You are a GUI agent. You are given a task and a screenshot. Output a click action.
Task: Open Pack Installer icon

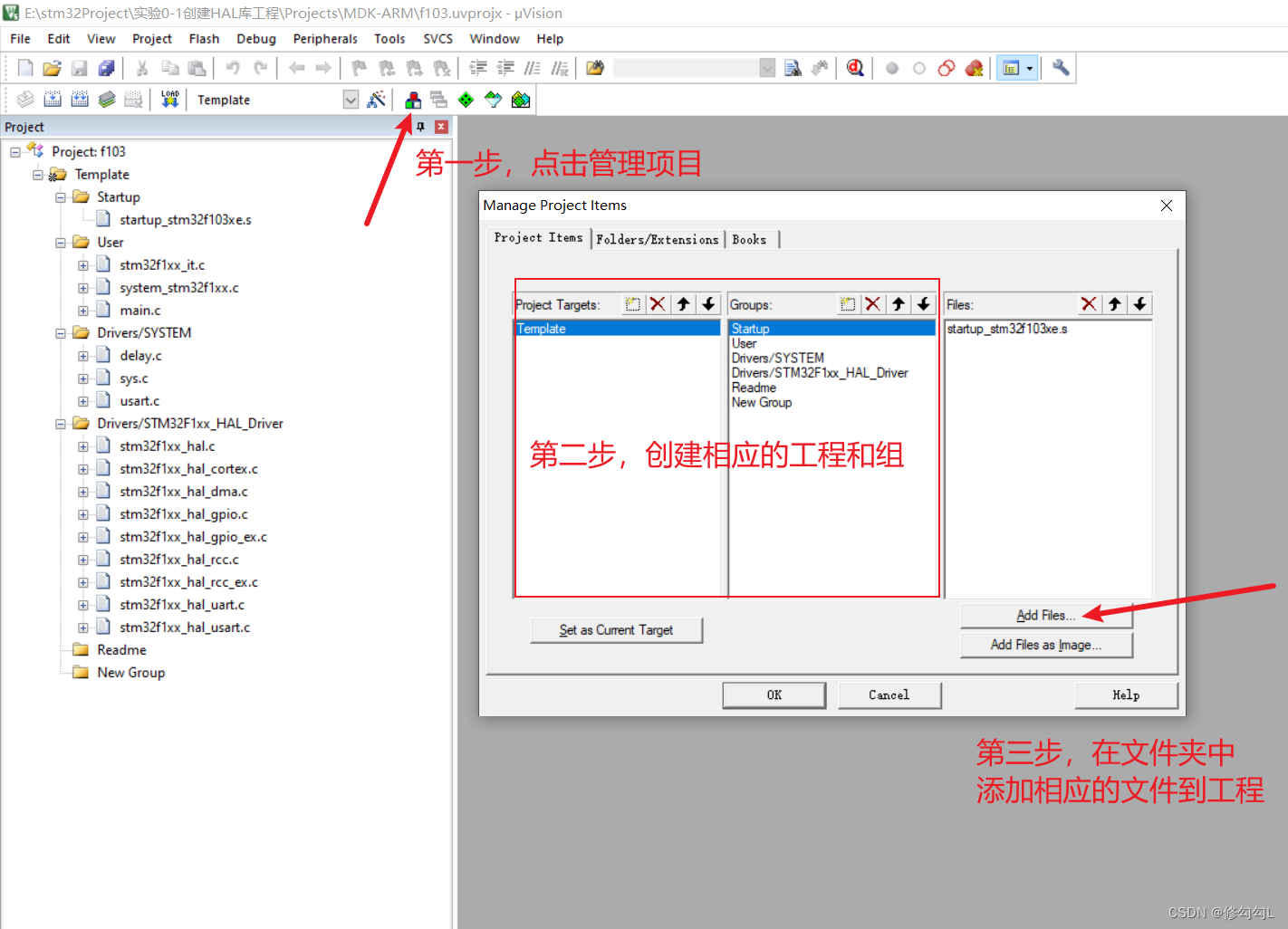pos(521,100)
